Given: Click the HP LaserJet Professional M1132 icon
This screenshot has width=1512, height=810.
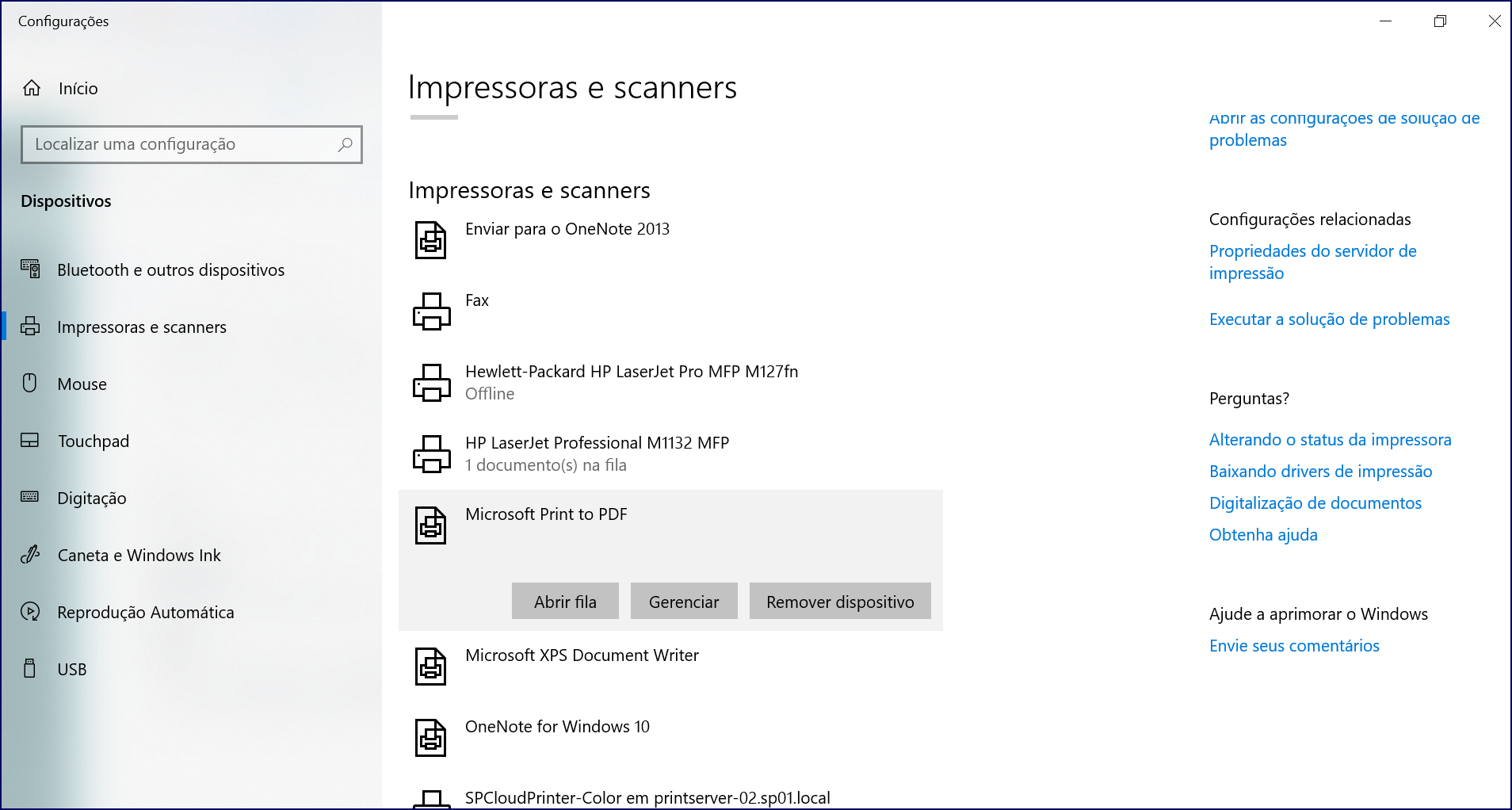Looking at the screenshot, I should pos(432,454).
